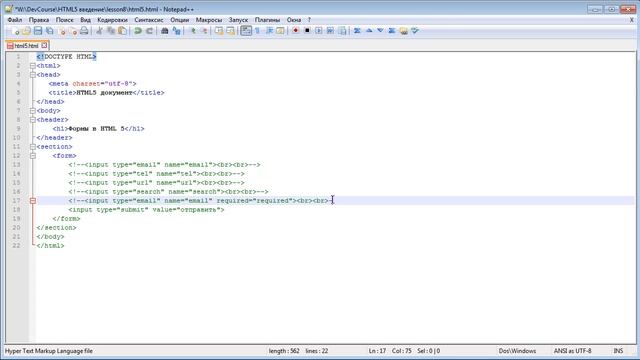Click the Save recorded macro icon
This screenshot has width=640, height=360.
[342, 31]
